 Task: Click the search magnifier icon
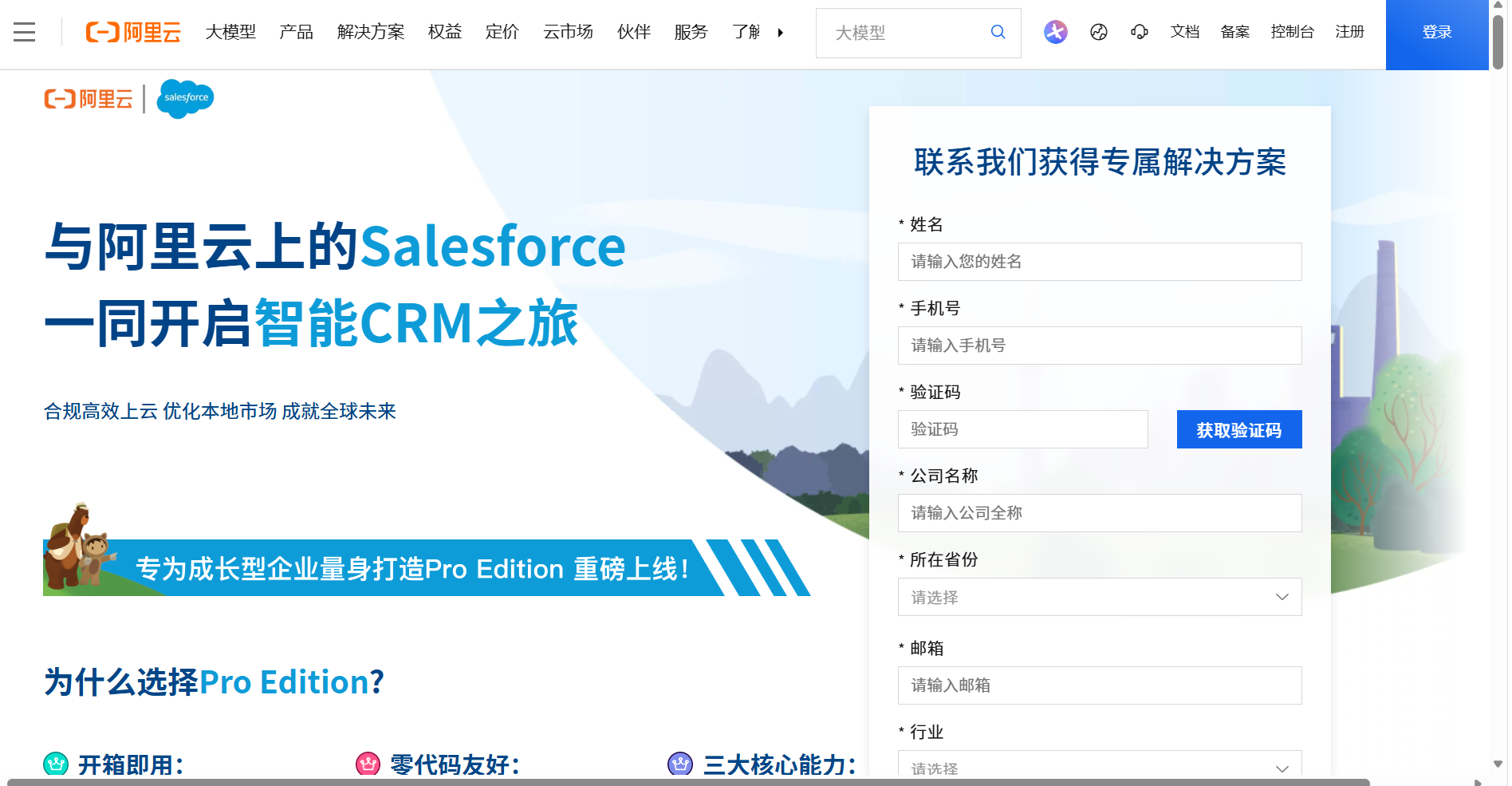coord(998,32)
